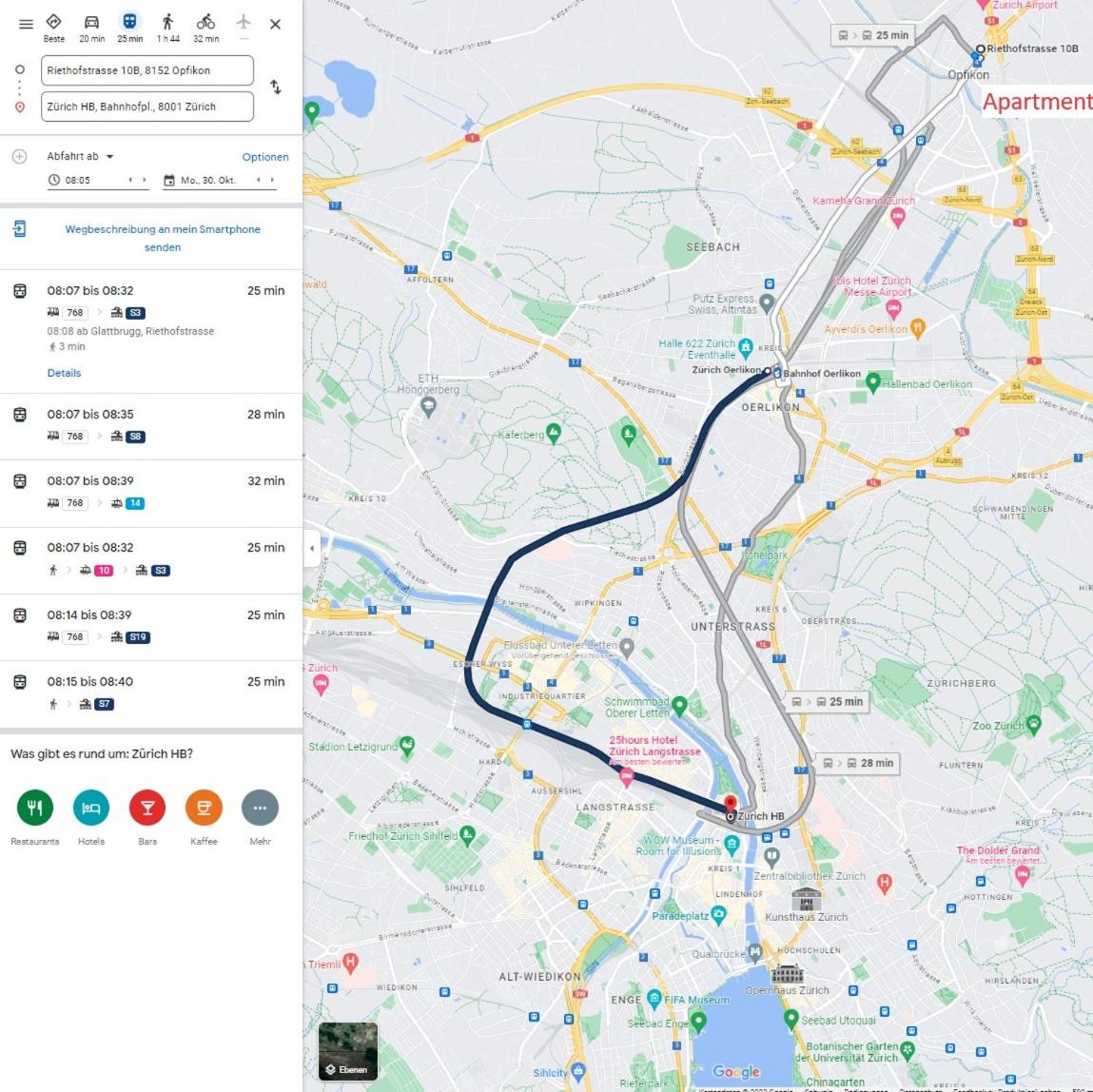Select the 08:15 bis 08:40 S7 route

[151, 693]
